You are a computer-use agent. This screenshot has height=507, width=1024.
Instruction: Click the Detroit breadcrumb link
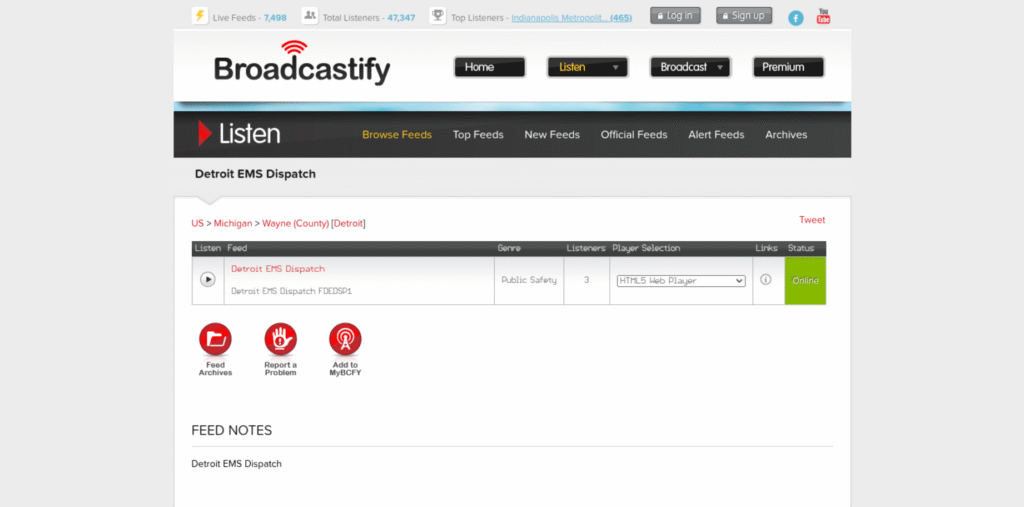tap(348, 223)
